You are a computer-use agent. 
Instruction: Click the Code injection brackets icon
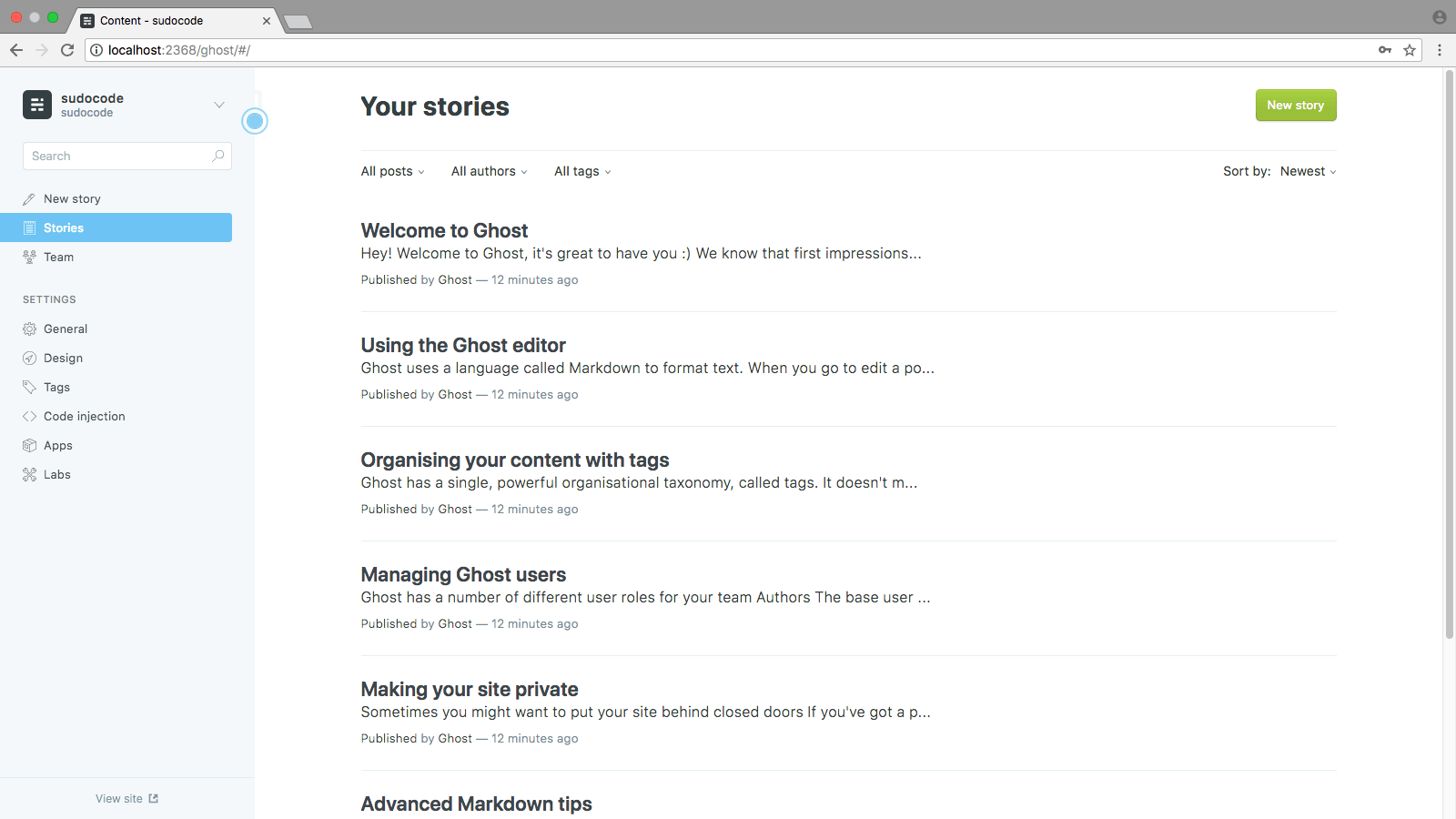click(29, 417)
